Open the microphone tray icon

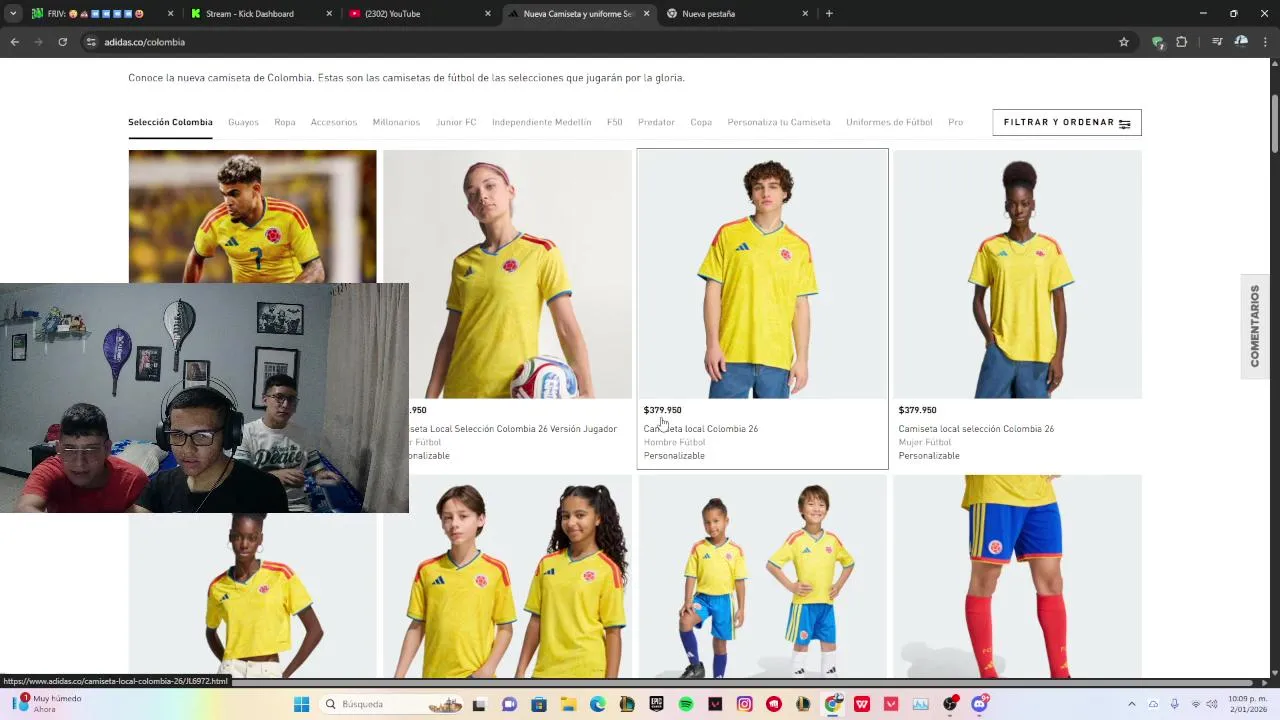pos(1174,704)
